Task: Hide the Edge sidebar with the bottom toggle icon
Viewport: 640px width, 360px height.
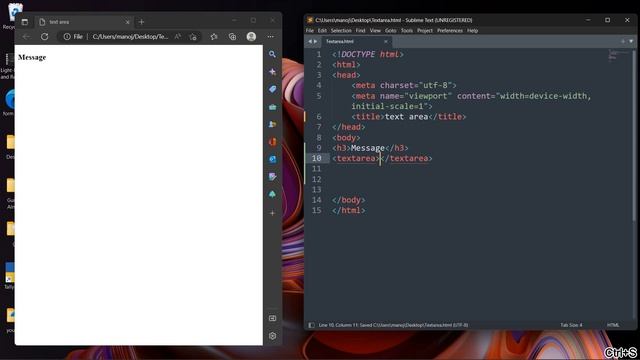Action: 272,318
